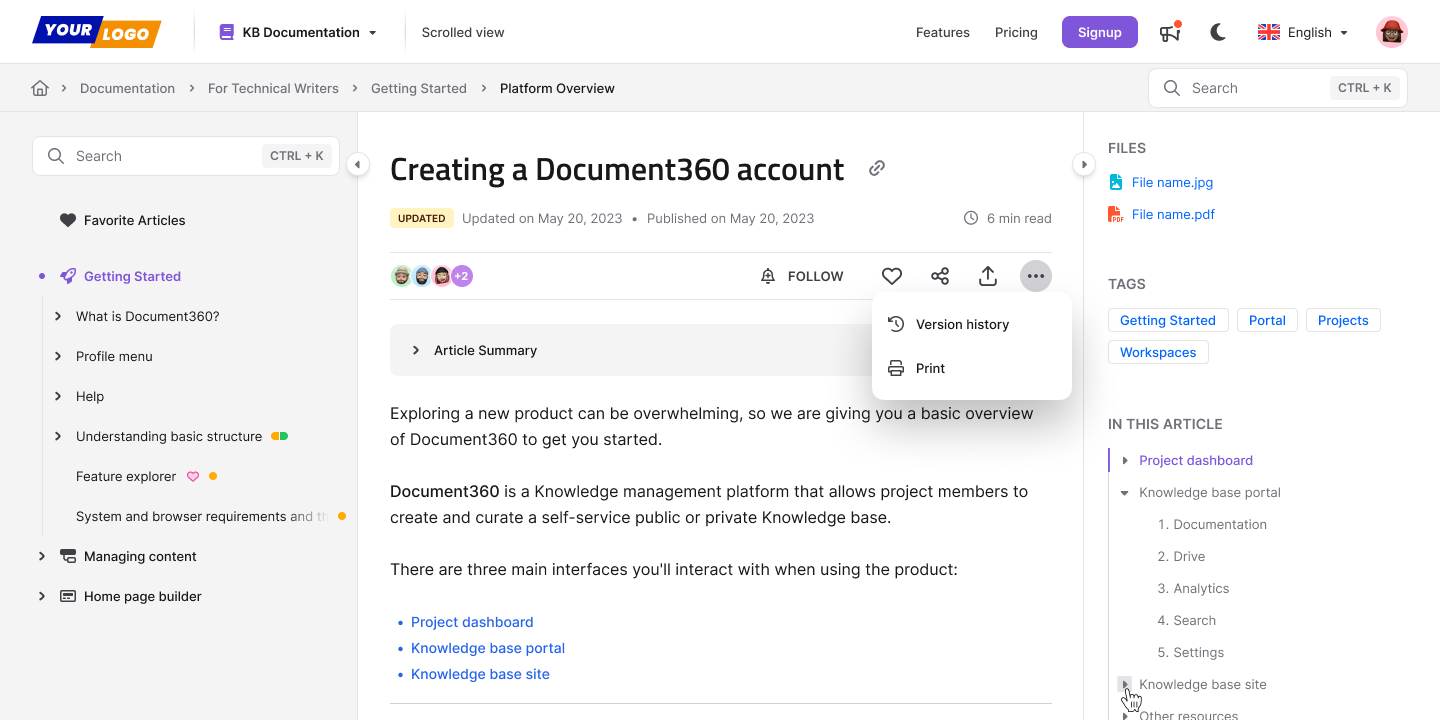Open Documentation breadcrumb link
1440x720 pixels.
[x=127, y=88]
